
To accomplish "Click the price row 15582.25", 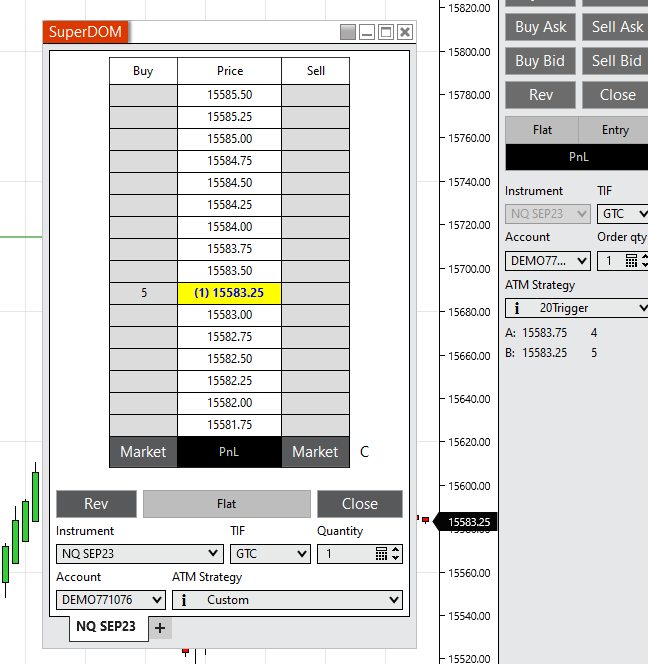I will [229, 381].
